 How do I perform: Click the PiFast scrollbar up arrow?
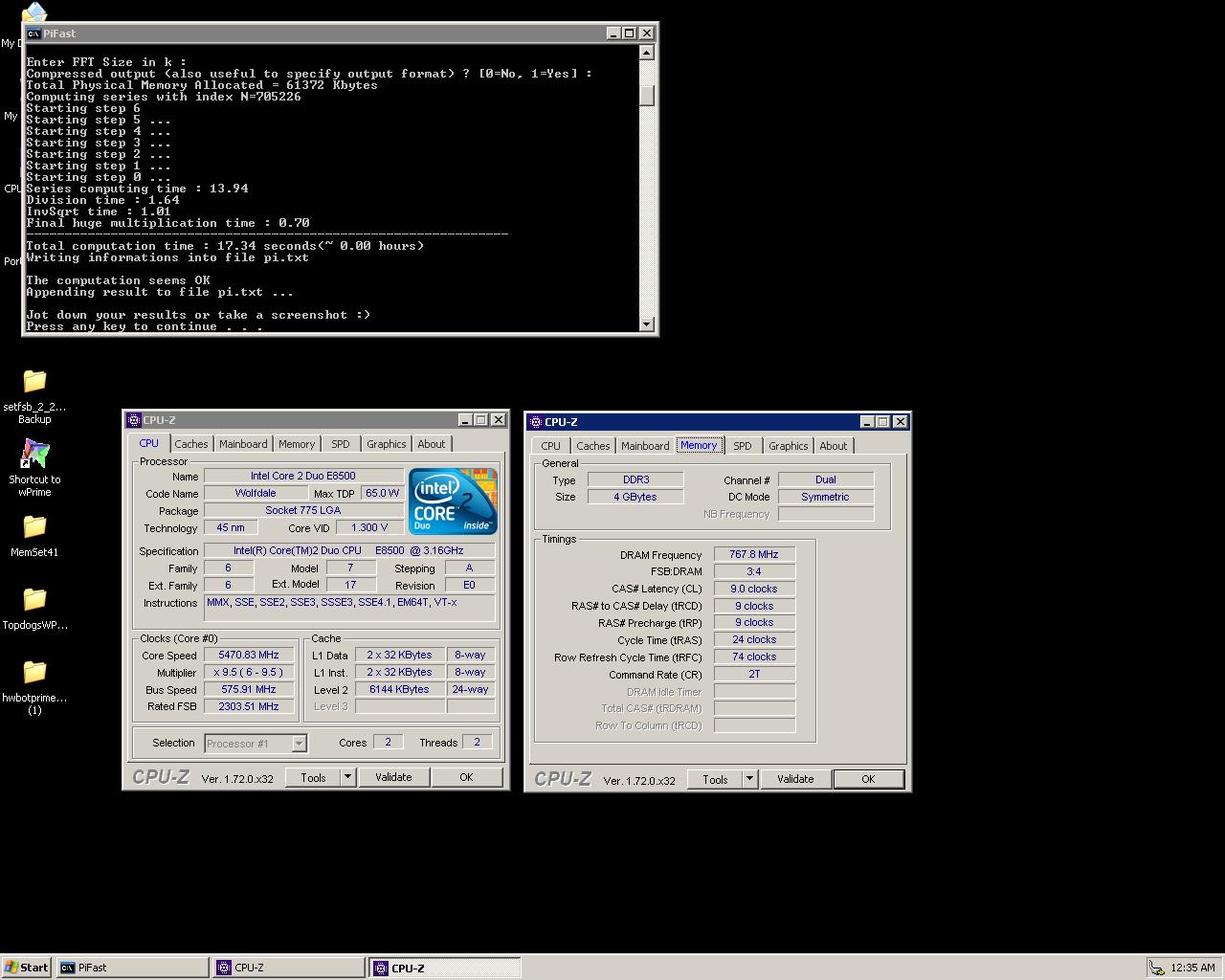[647, 53]
